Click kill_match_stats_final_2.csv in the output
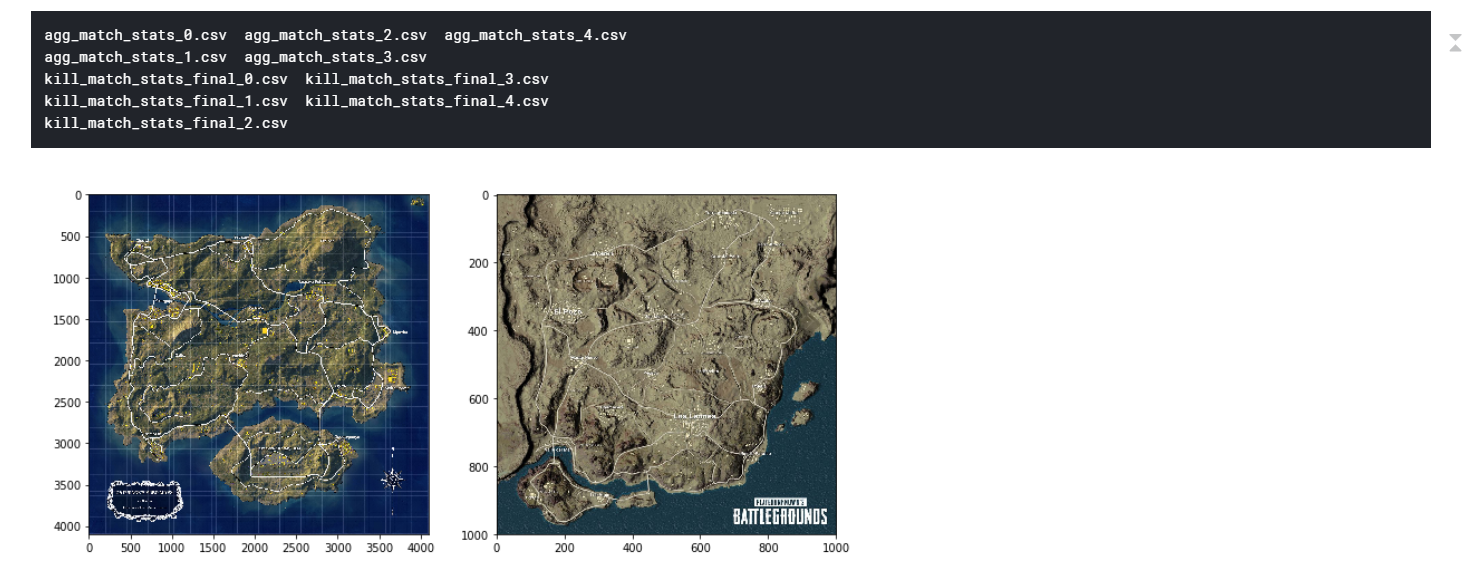This screenshot has width=1482, height=582. point(166,123)
